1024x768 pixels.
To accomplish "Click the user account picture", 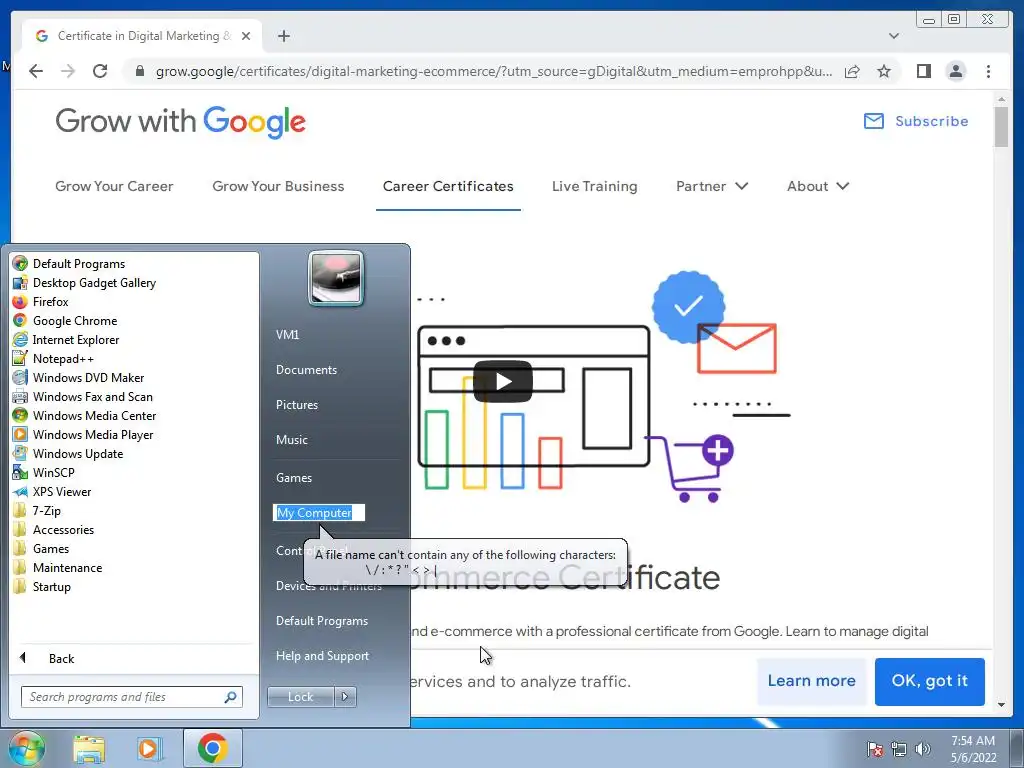I will coord(336,278).
